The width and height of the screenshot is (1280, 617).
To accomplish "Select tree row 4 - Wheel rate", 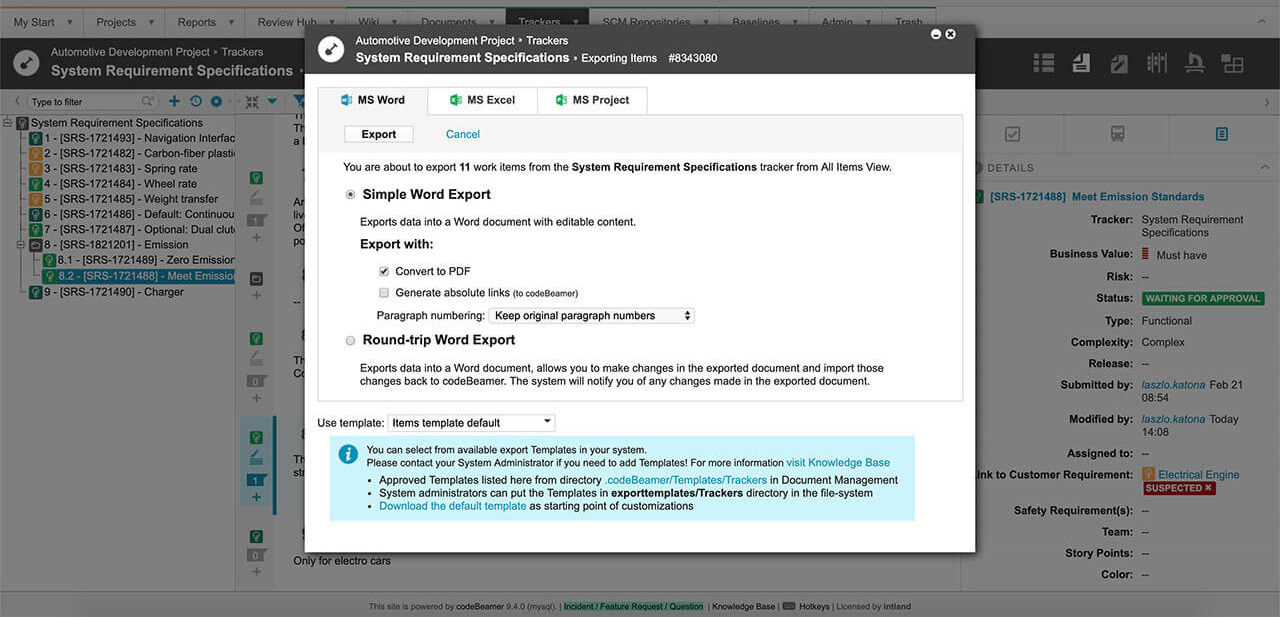I will [120, 184].
